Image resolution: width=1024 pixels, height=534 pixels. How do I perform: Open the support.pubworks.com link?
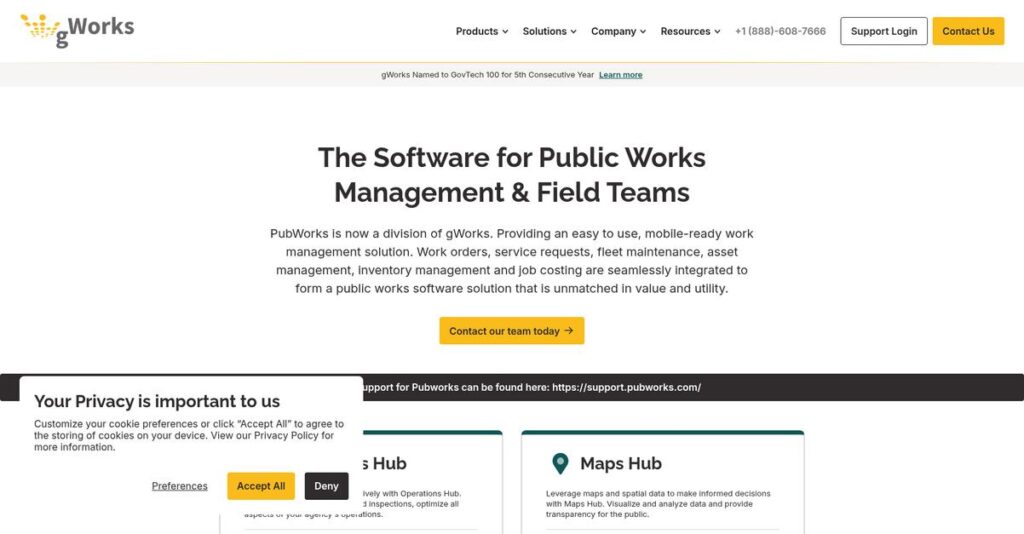point(626,387)
